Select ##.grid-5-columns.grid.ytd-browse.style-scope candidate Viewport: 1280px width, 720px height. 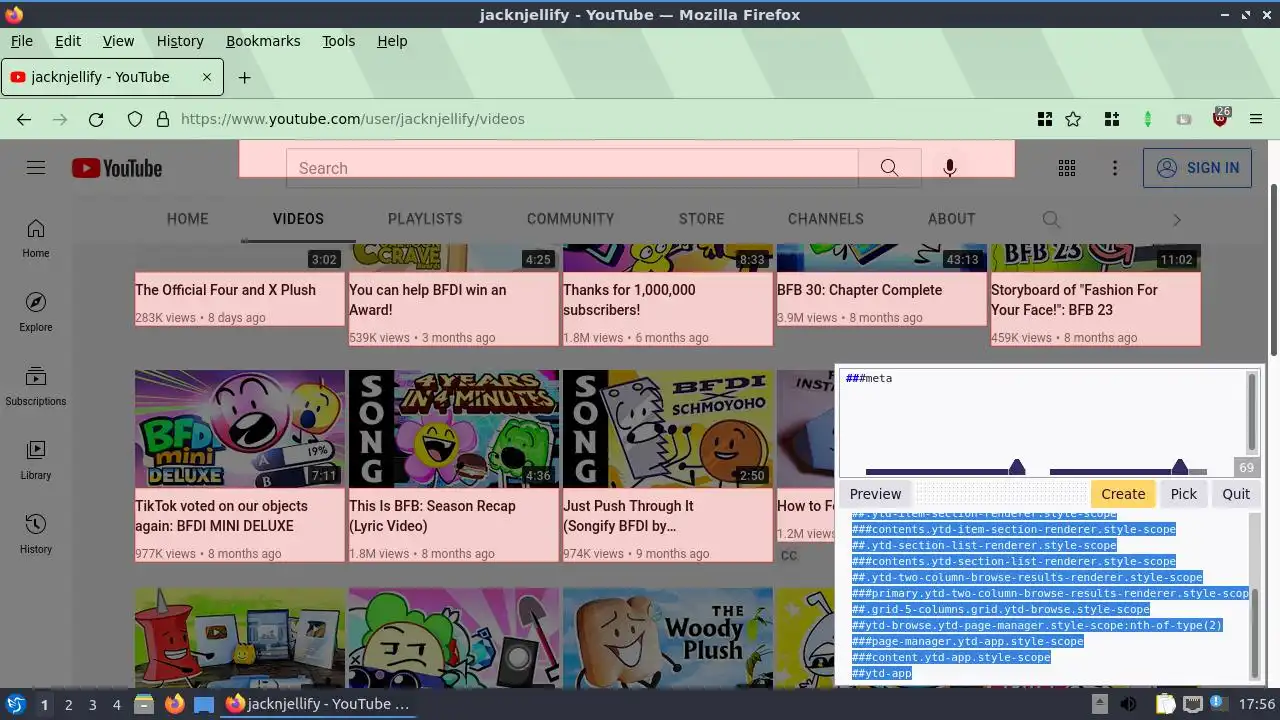click(x=1000, y=609)
